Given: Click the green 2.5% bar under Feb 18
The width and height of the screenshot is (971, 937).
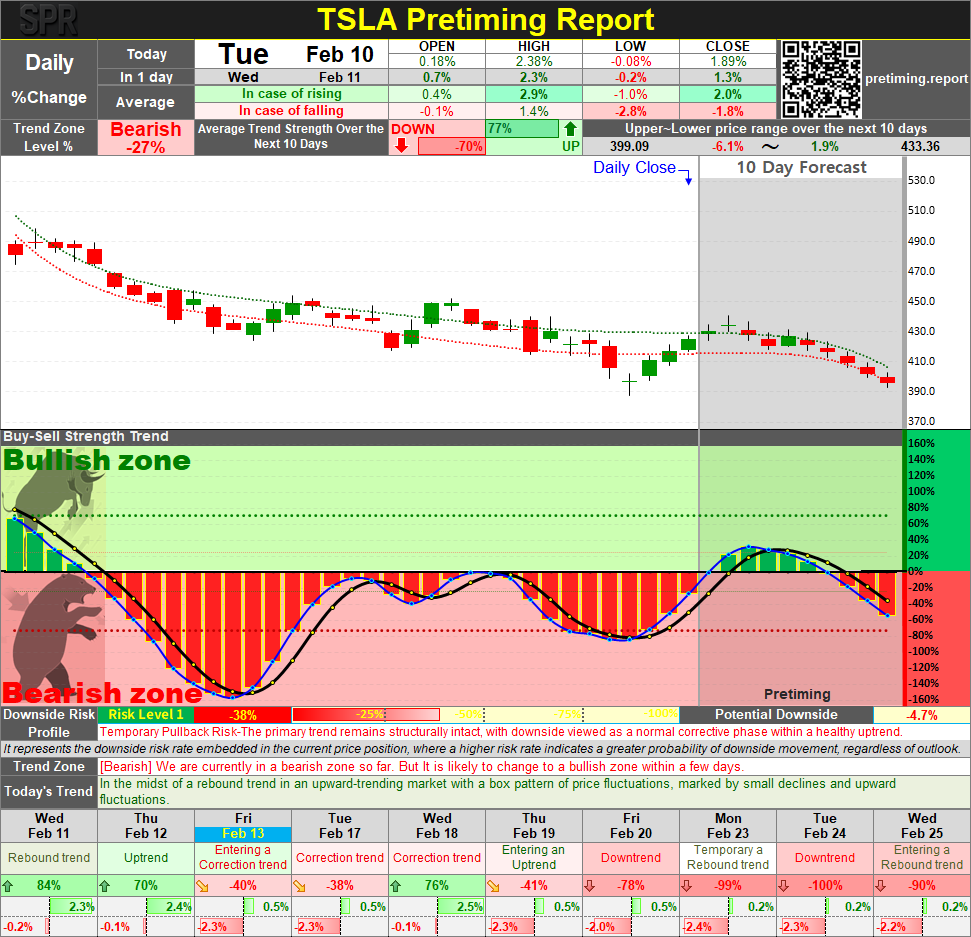Looking at the screenshot, I should [x=459, y=907].
